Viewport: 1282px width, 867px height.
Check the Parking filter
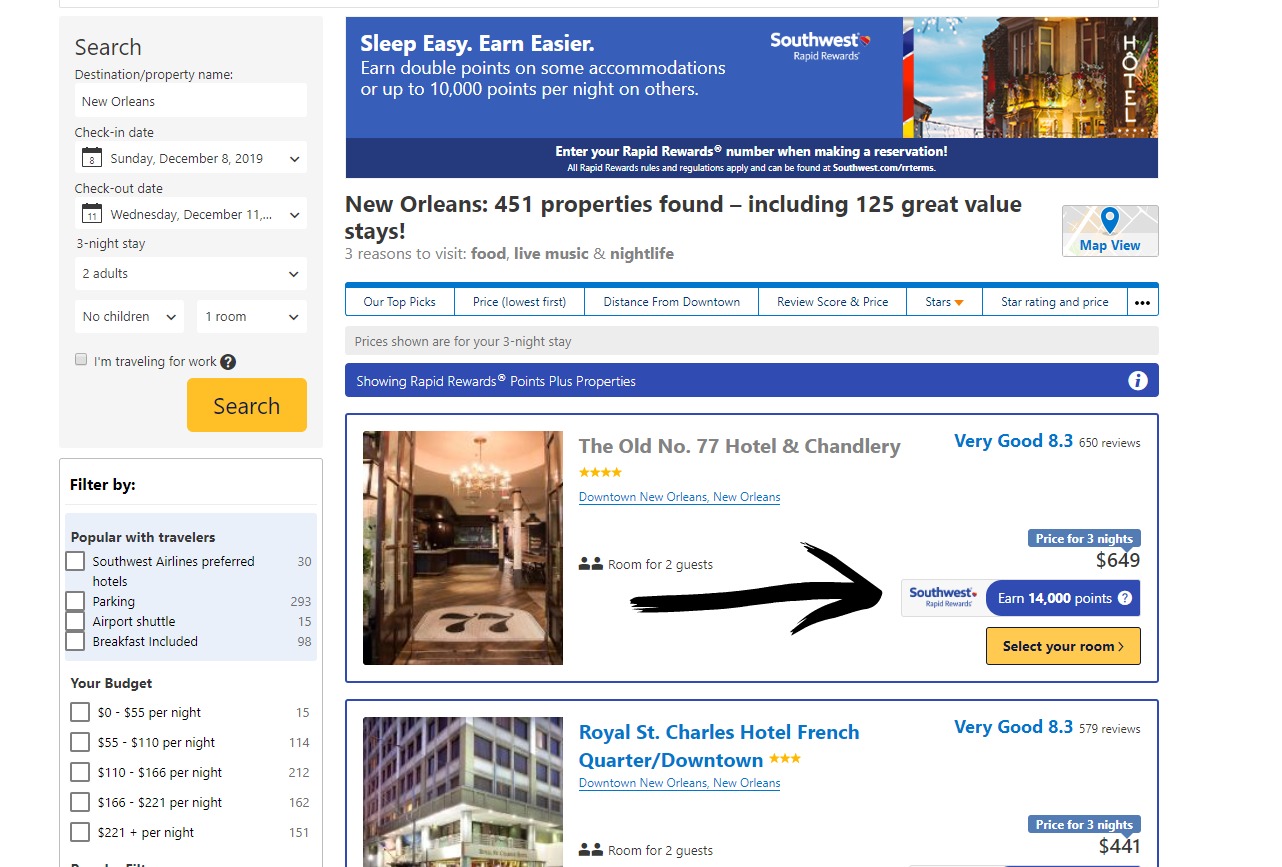75,601
